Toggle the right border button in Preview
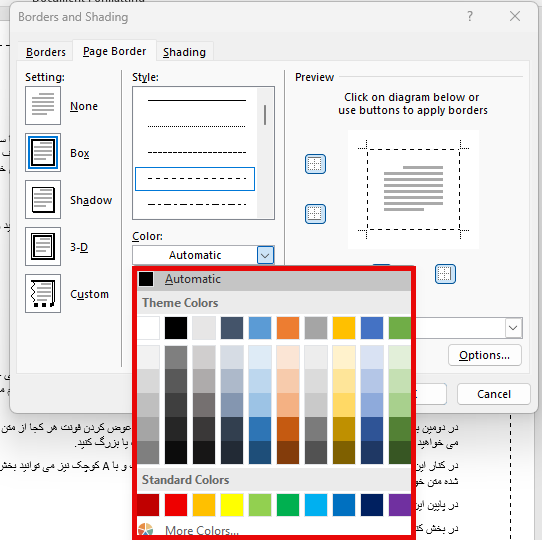542x540 pixels. click(x=445, y=274)
